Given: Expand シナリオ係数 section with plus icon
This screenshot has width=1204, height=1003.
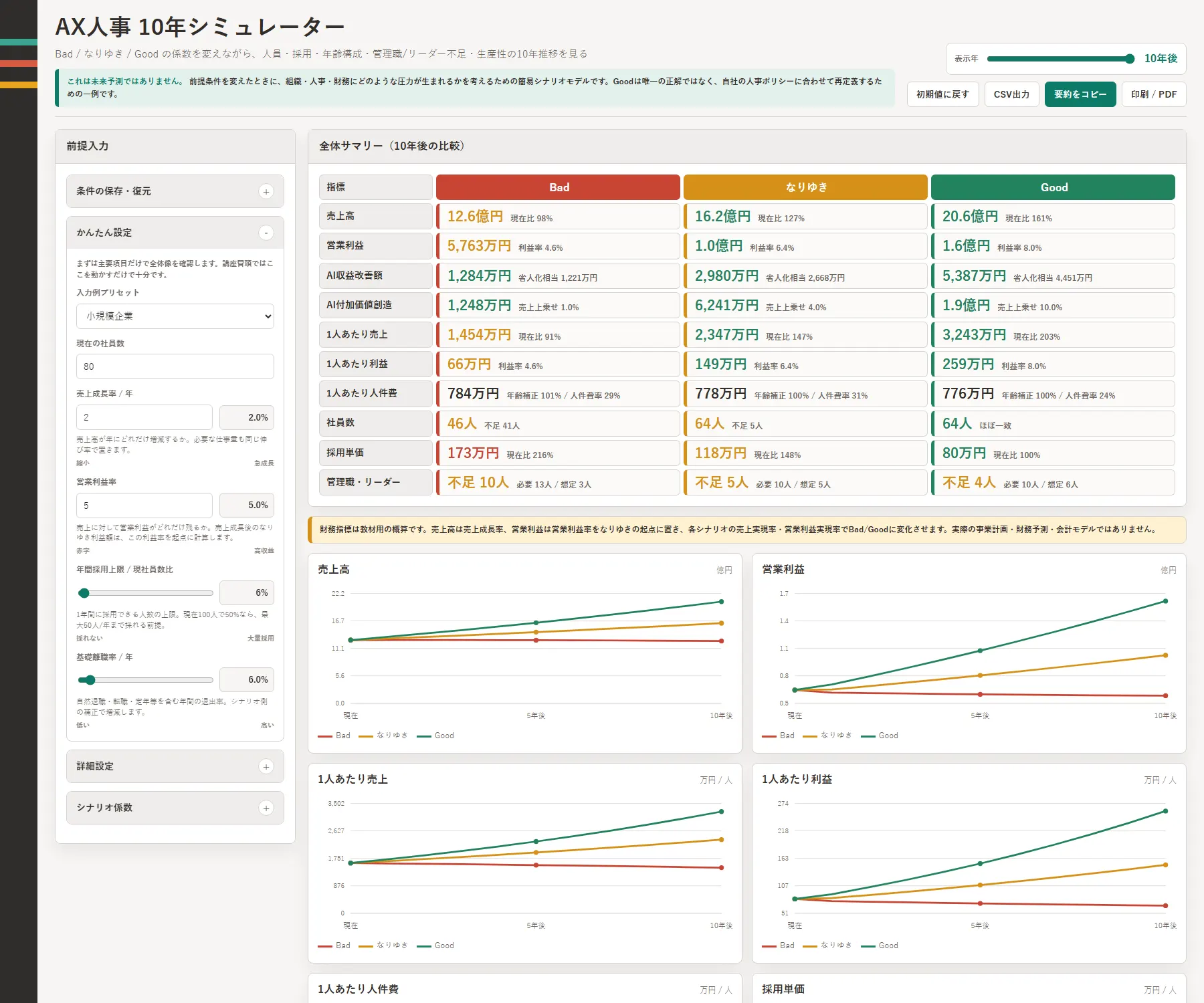Looking at the screenshot, I should coord(266,808).
